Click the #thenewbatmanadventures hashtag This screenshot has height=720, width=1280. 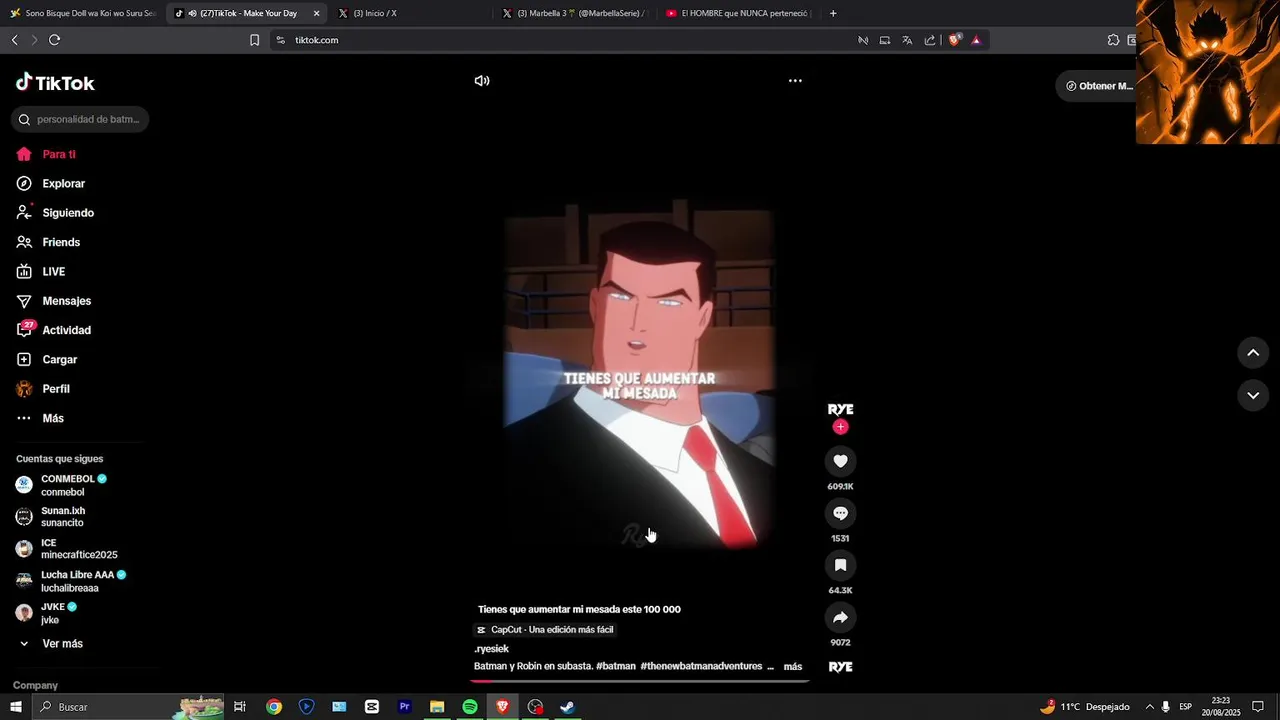point(701,666)
